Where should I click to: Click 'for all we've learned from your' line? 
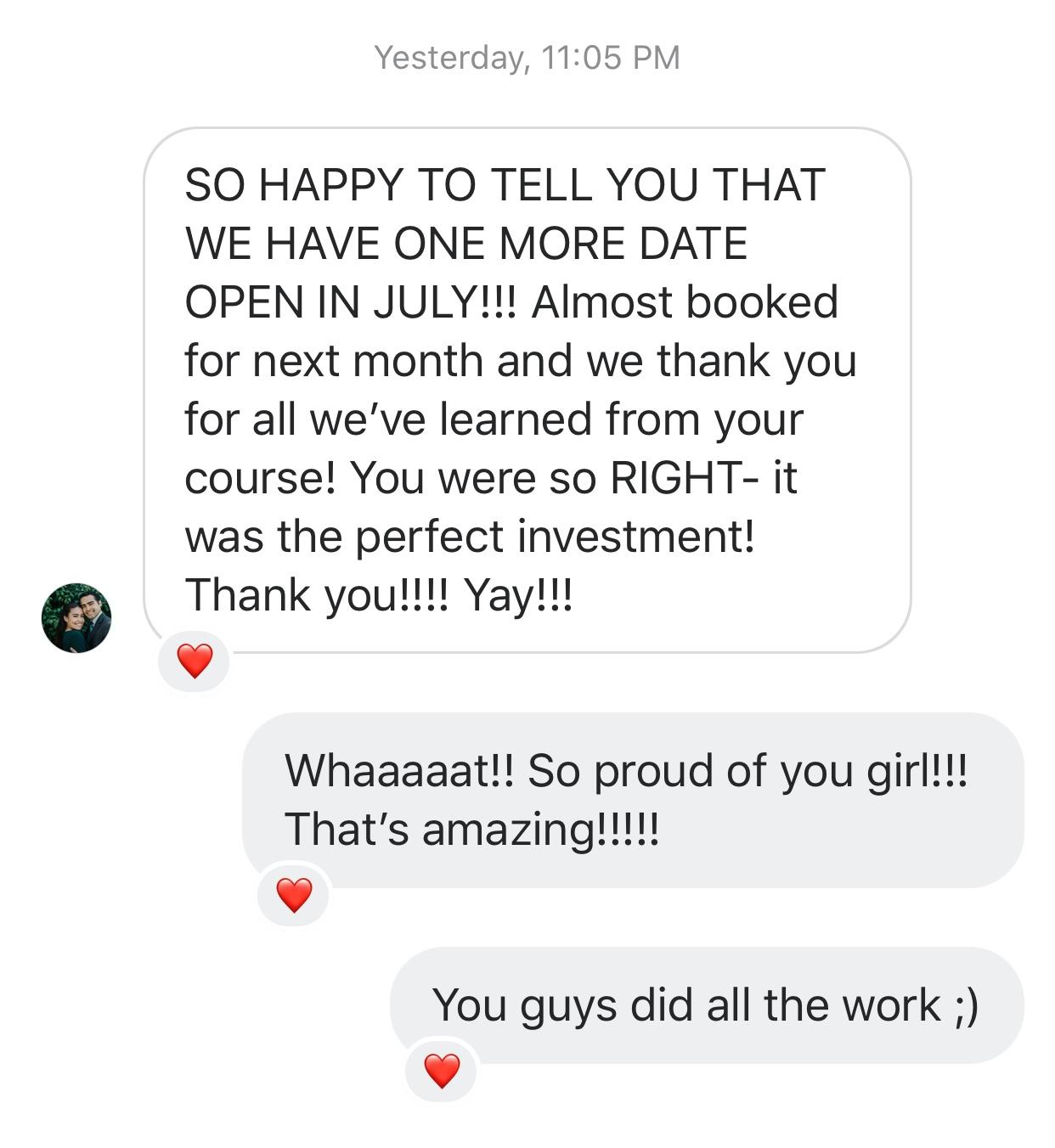click(x=493, y=419)
